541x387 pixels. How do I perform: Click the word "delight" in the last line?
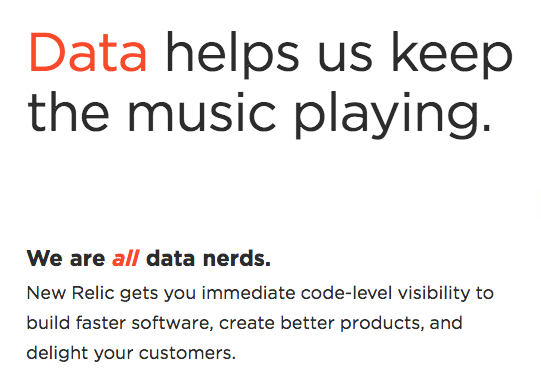tap(57, 355)
